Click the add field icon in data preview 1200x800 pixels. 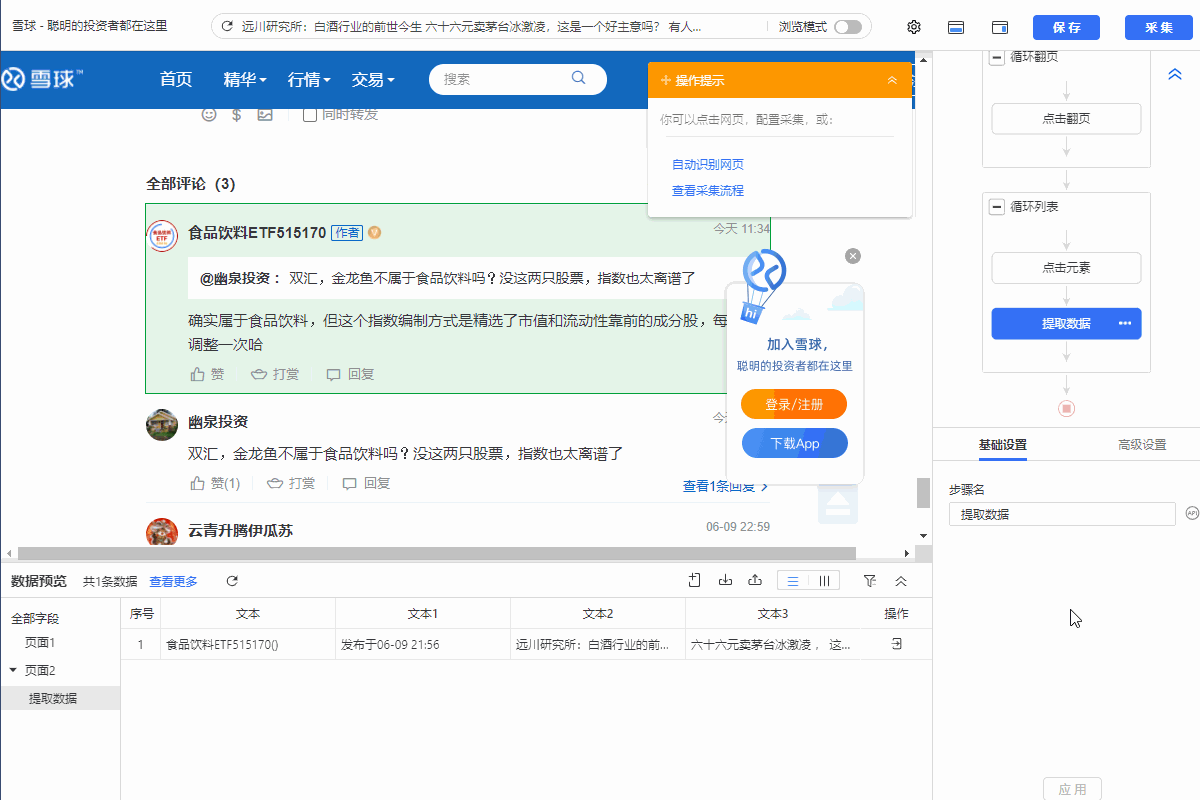pos(694,580)
